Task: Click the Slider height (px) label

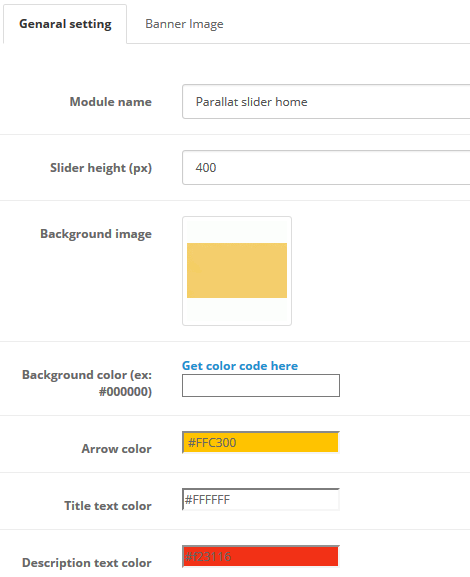Action: tap(101, 168)
